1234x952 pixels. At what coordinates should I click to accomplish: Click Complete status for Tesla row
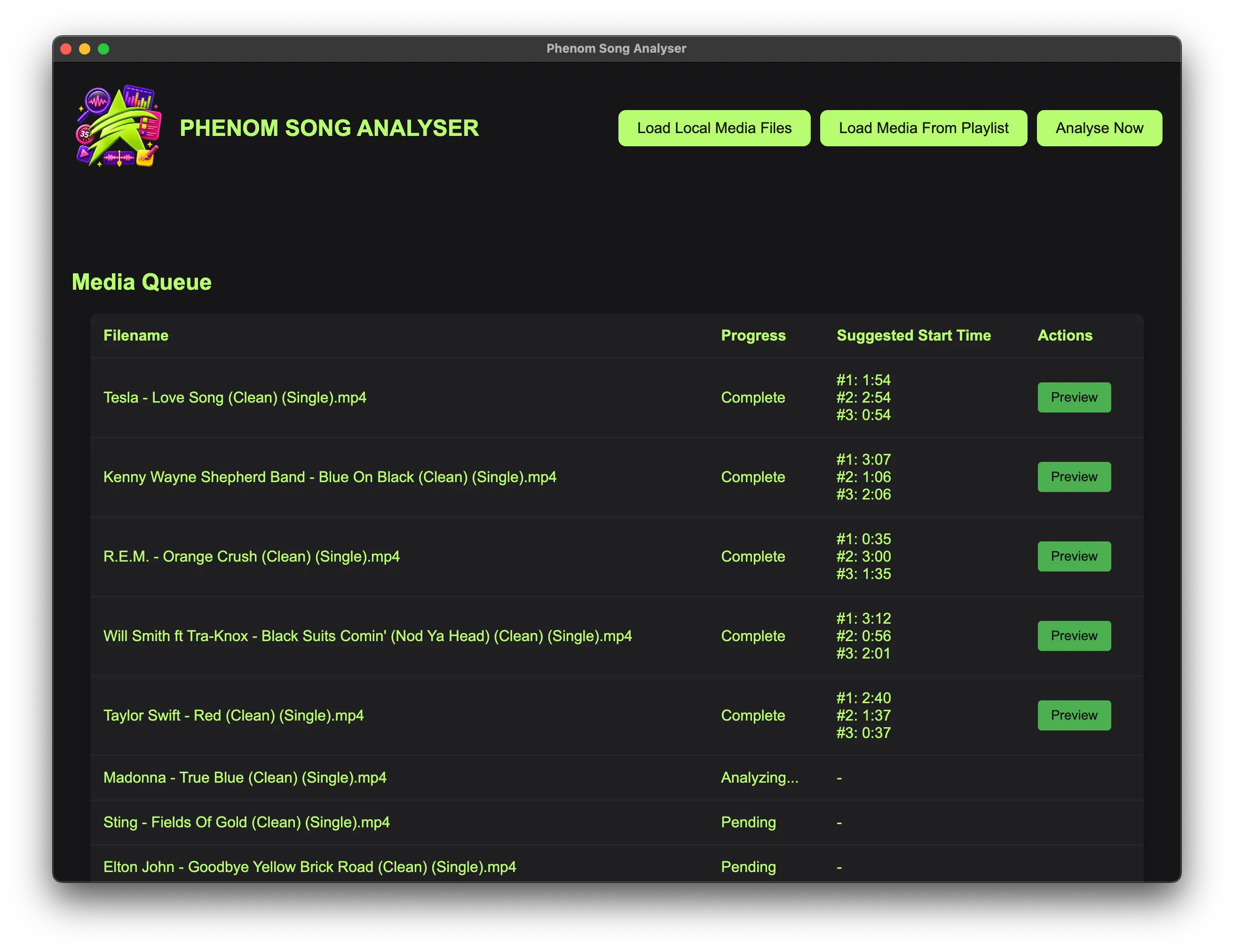pos(752,398)
